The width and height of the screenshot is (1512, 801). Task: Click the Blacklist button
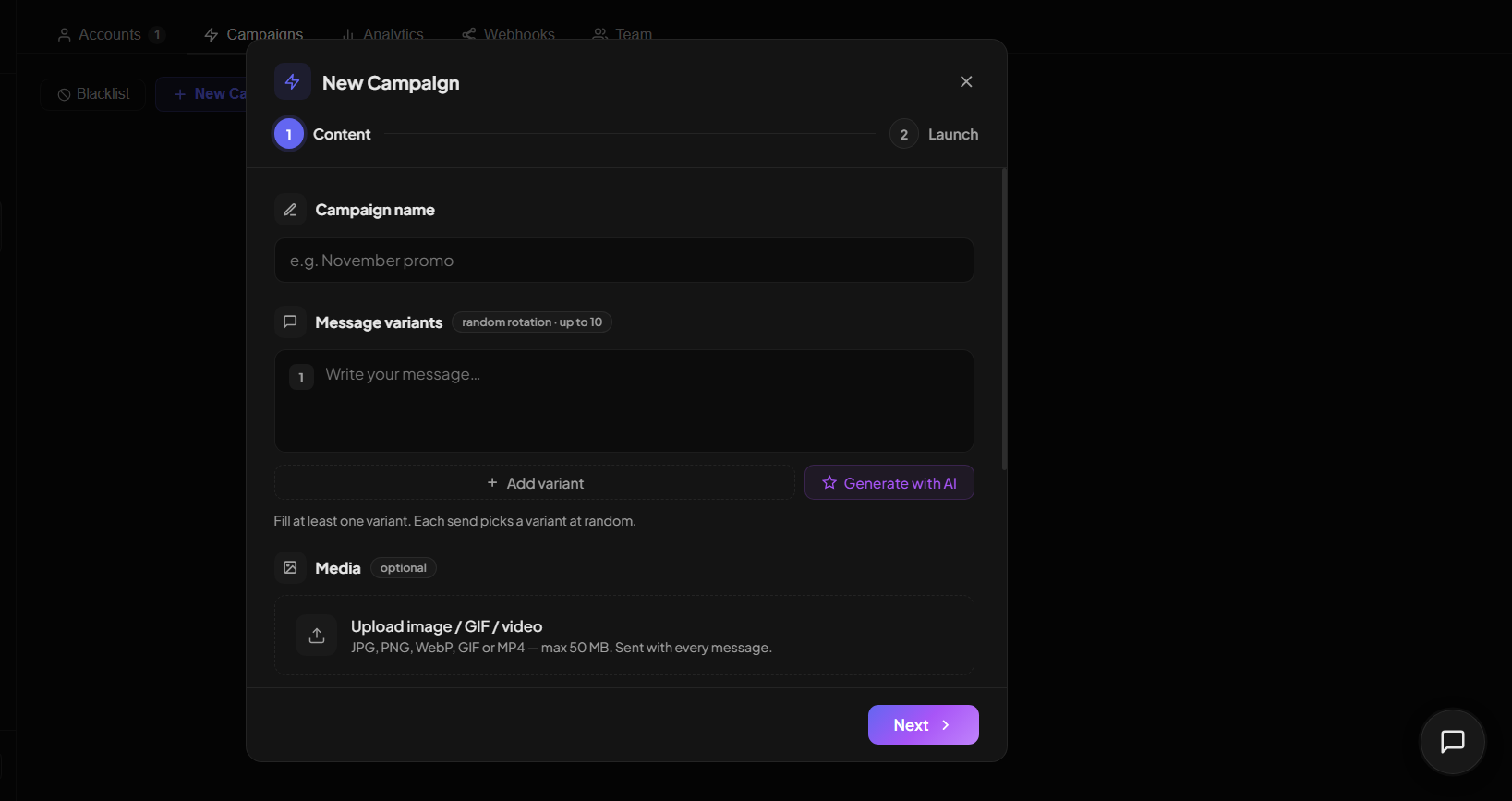(93, 94)
